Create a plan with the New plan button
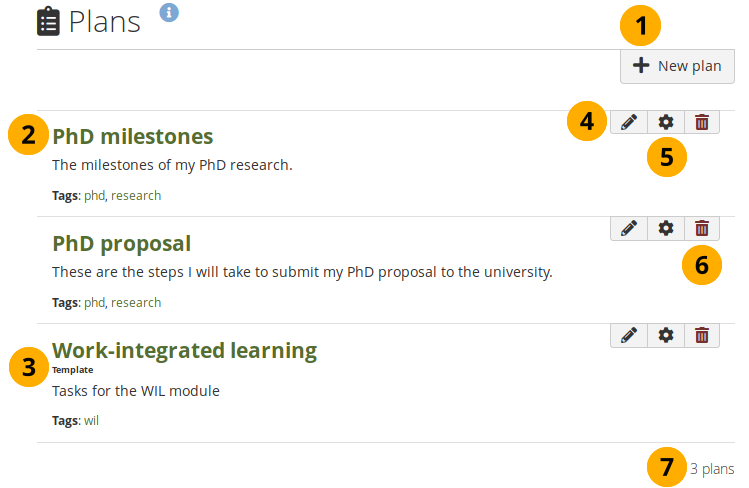 678,66
